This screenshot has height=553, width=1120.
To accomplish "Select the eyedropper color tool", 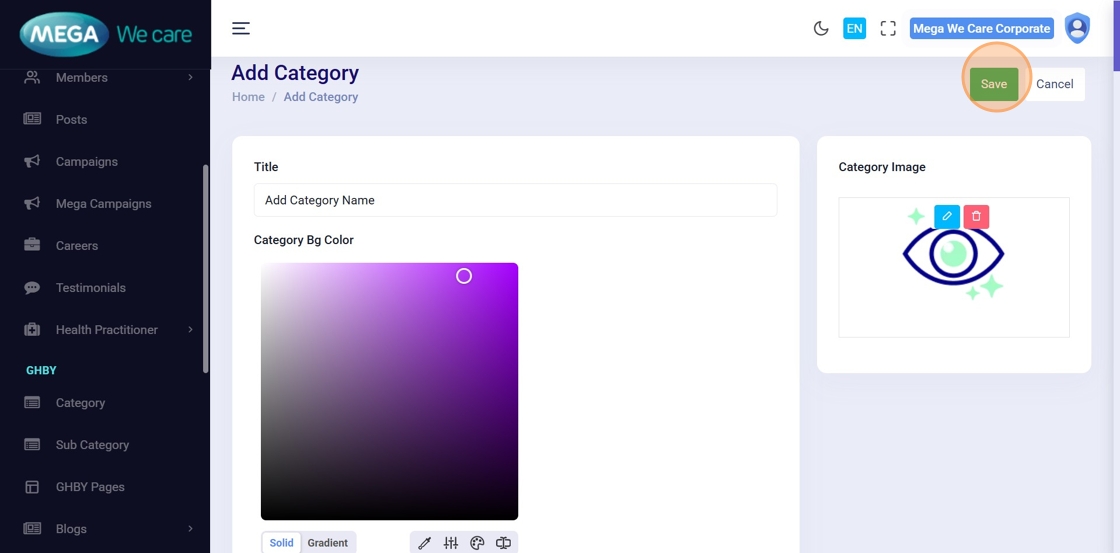I will click(424, 543).
